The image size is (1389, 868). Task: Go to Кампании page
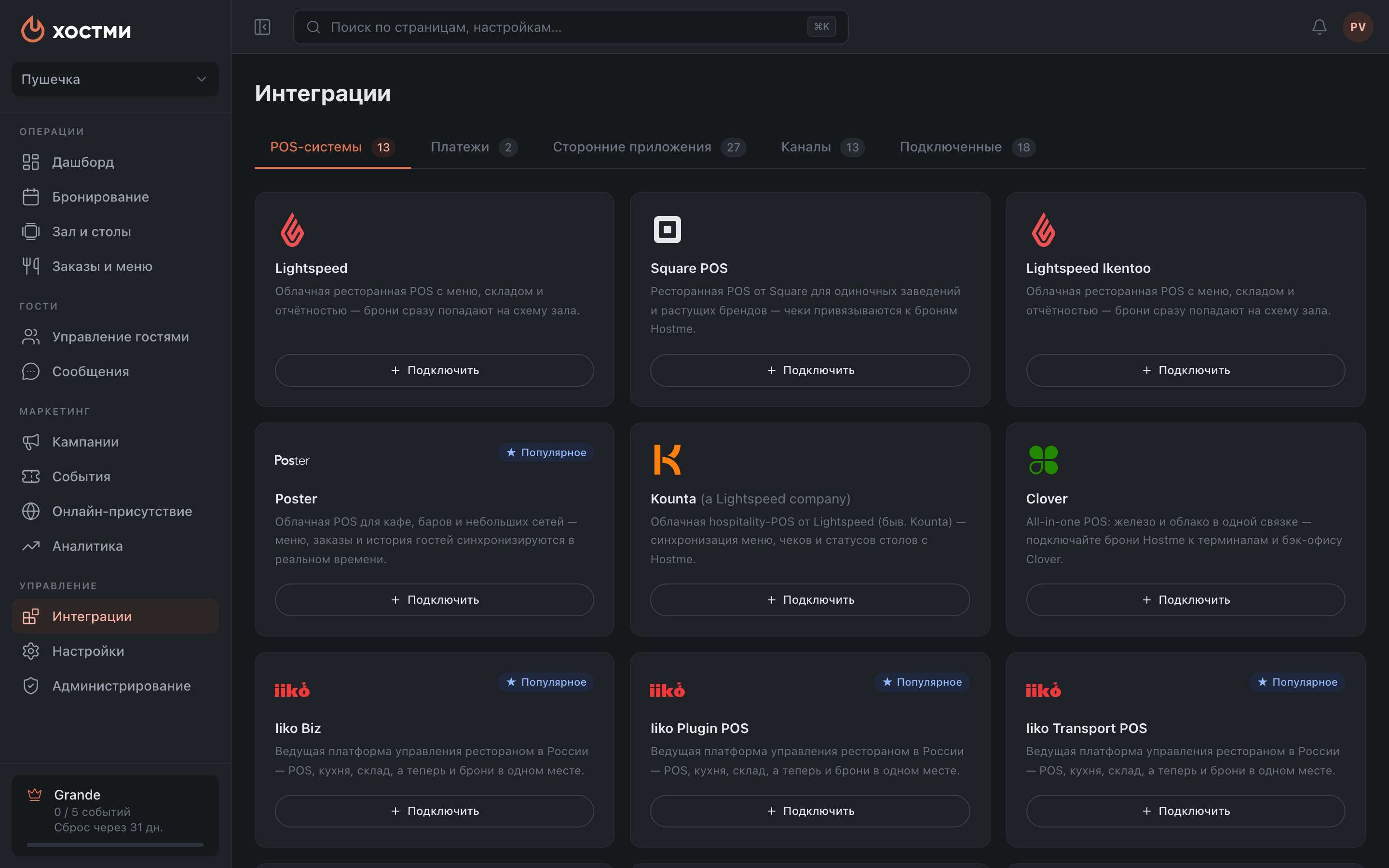point(115,442)
